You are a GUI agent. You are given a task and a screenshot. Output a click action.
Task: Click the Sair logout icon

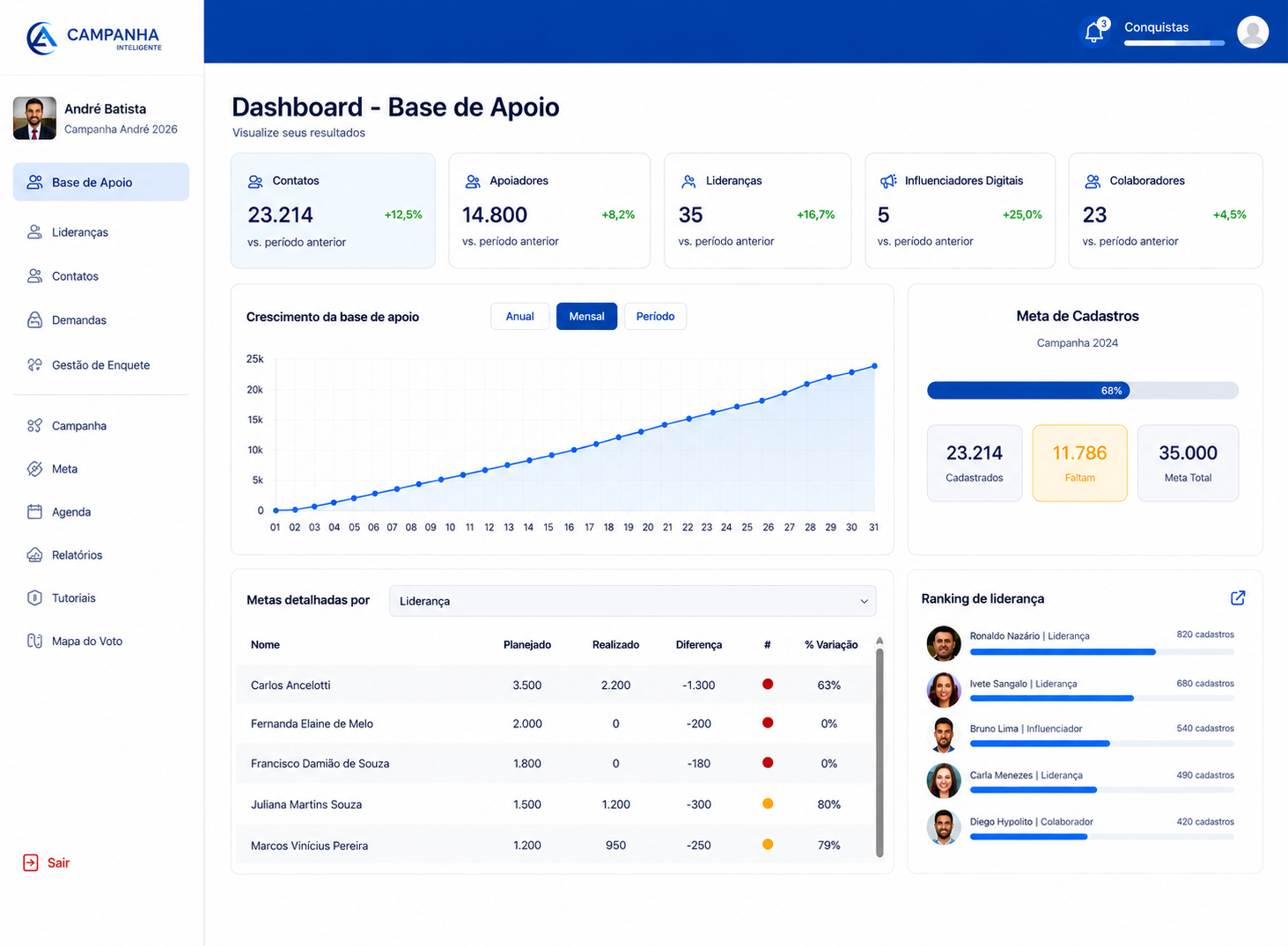click(31, 862)
